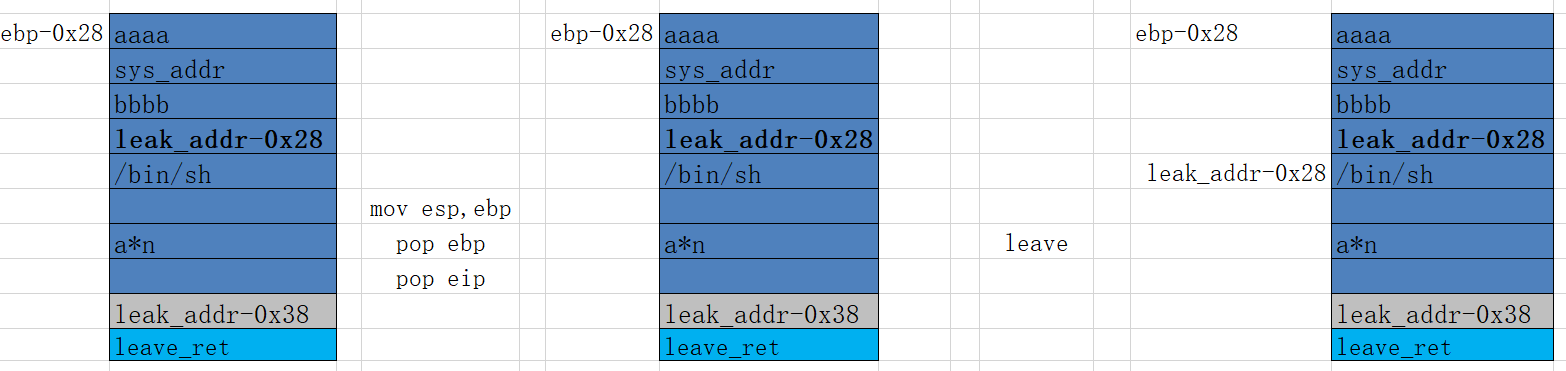Select the 'pop ebp' cell
The width and height of the screenshot is (1566, 371).
click(441, 244)
